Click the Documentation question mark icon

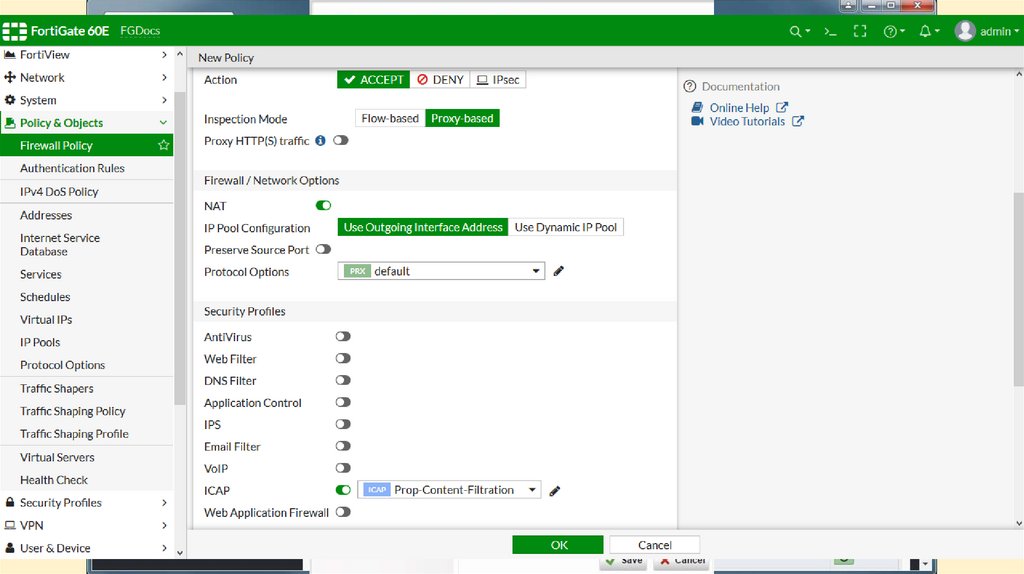[690, 86]
